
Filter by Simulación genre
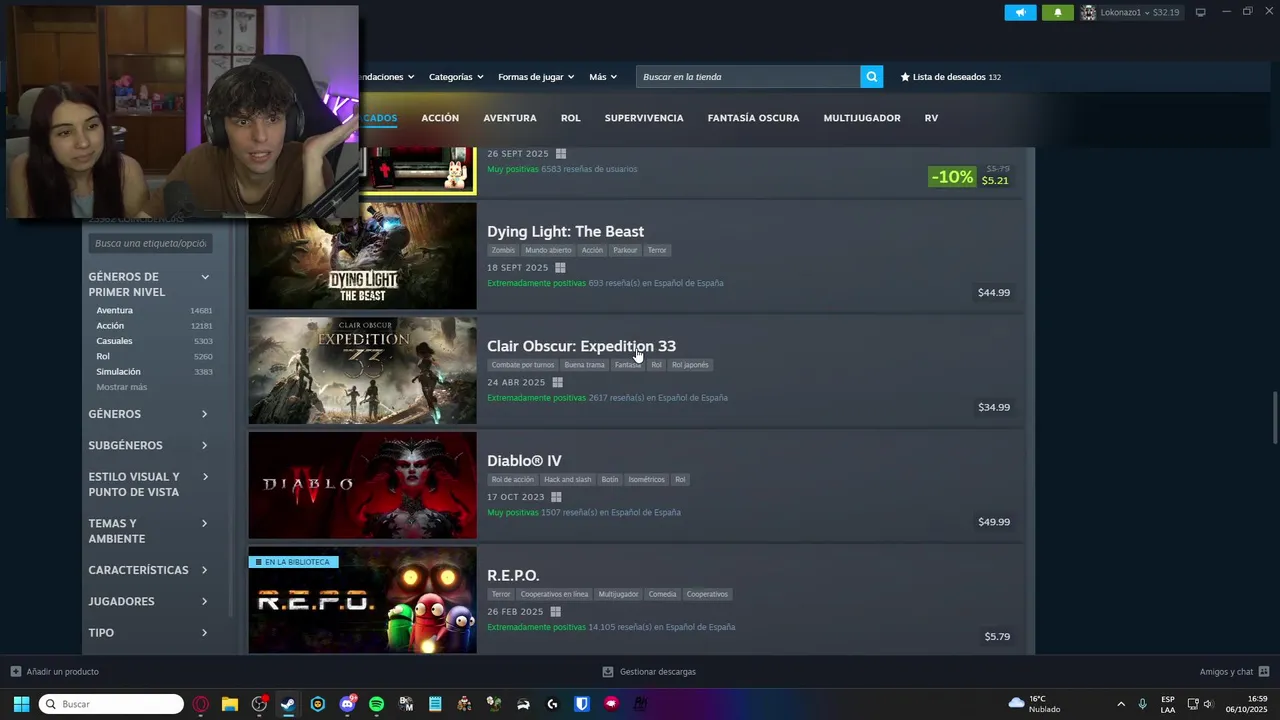(x=118, y=372)
